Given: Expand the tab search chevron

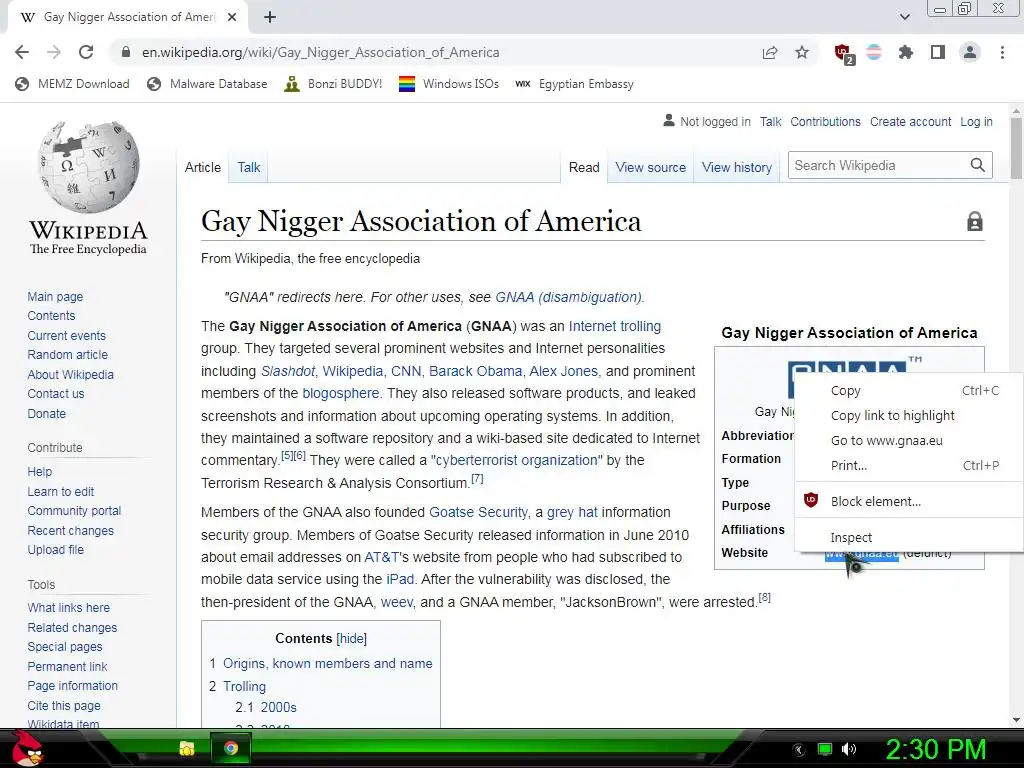Looking at the screenshot, I should (904, 17).
